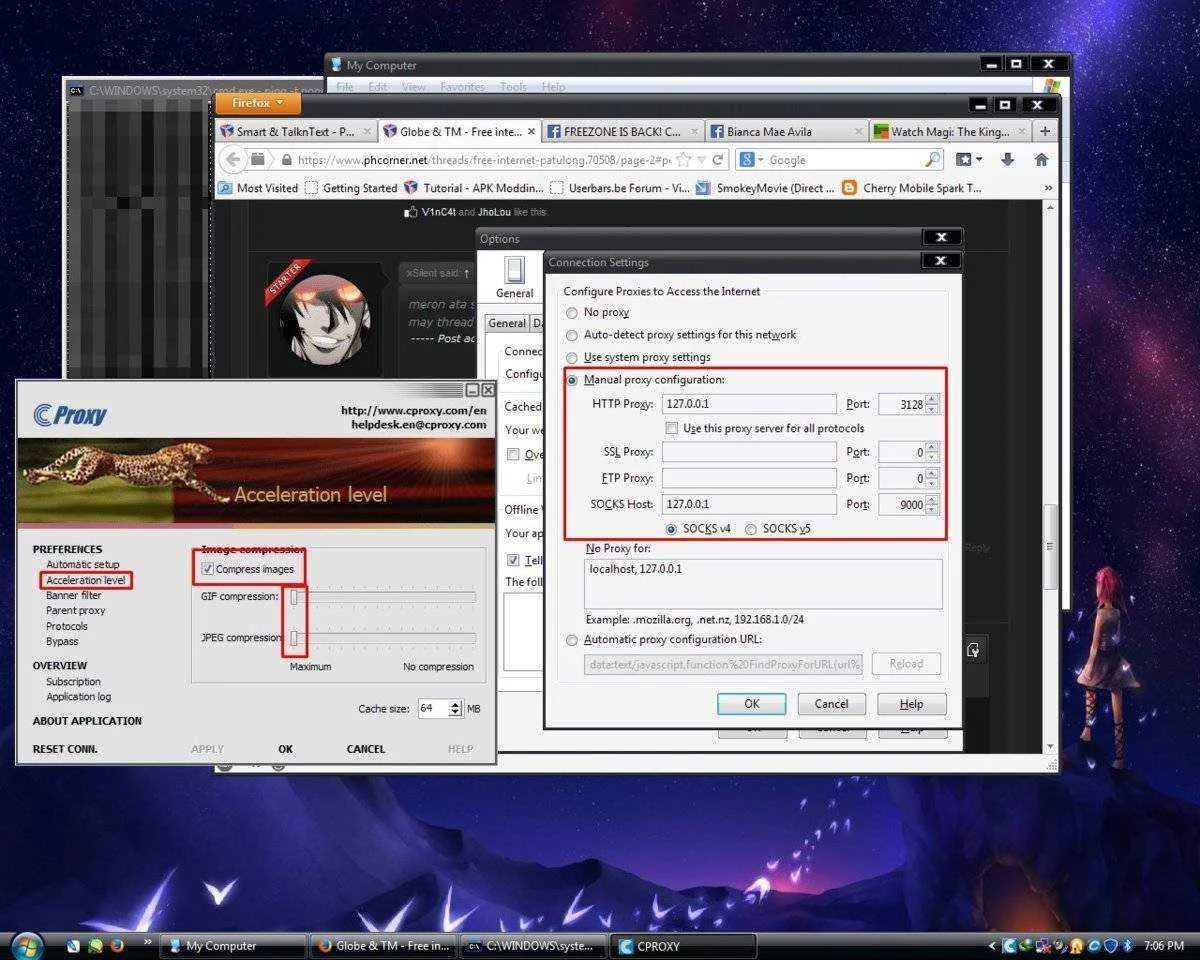Image resolution: width=1200 pixels, height=960 pixels.
Task: Adjust the FTP Proxy port stepper
Action: click(932, 478)
